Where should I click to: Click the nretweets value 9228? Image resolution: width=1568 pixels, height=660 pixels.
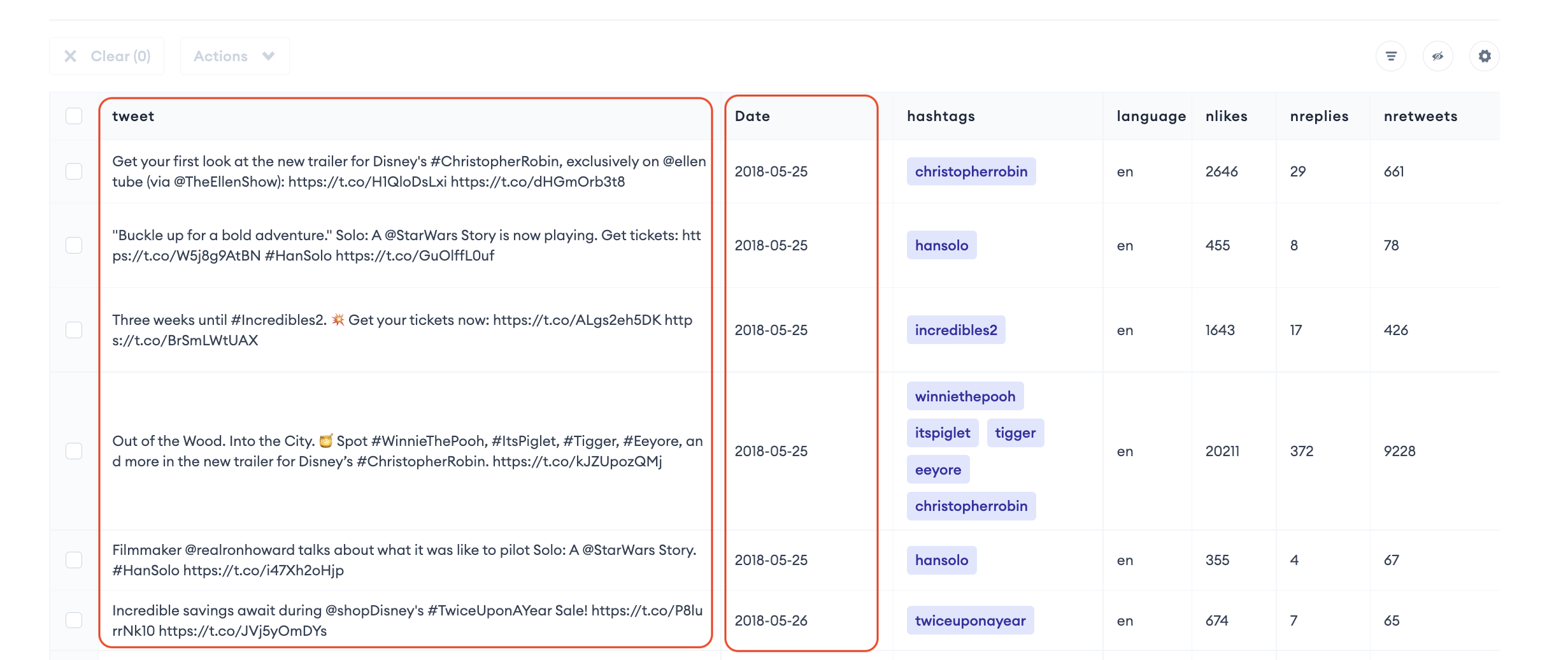coord(1399,451)
